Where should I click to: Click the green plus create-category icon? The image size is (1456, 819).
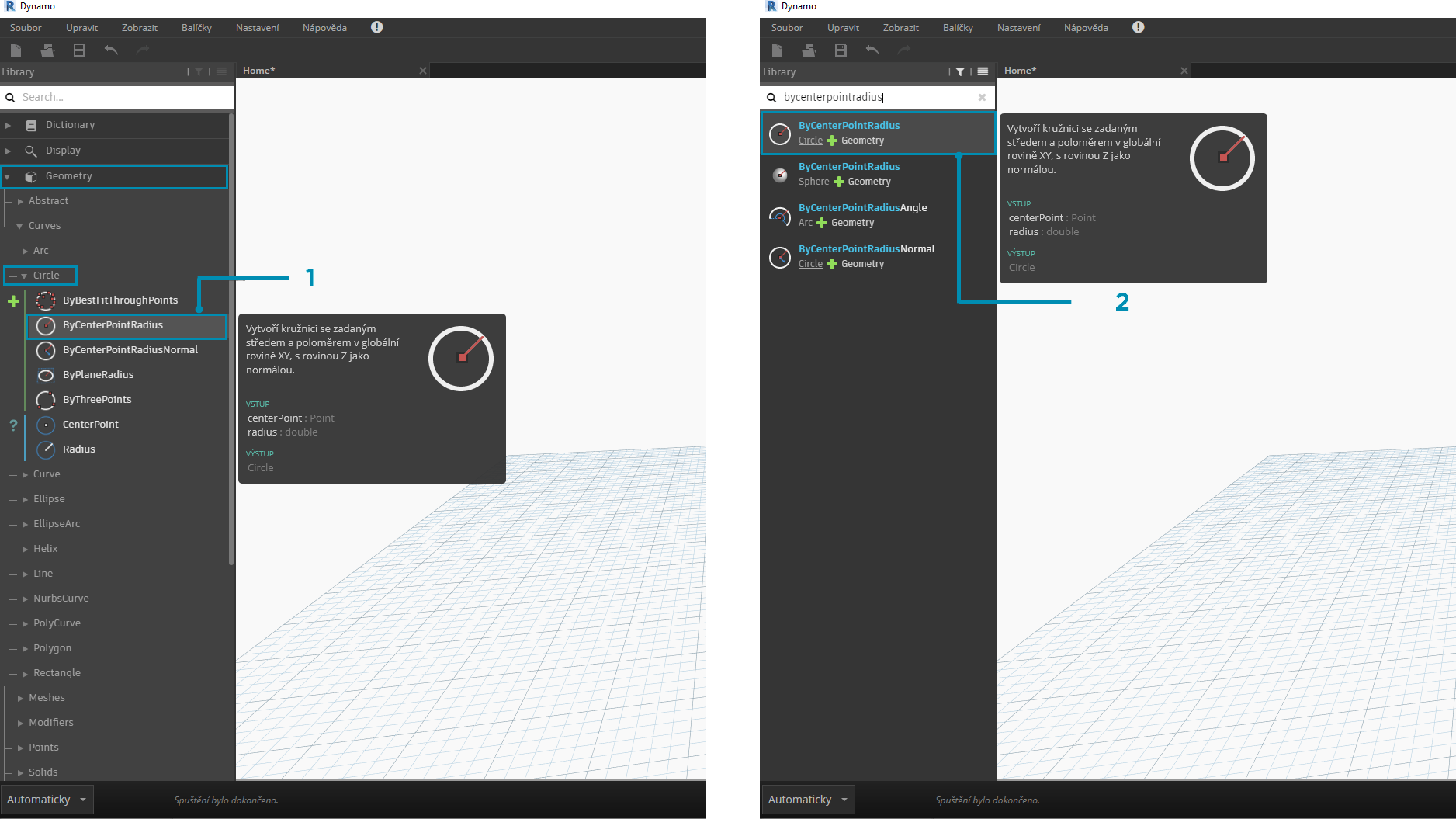click(x=13, y=300)
